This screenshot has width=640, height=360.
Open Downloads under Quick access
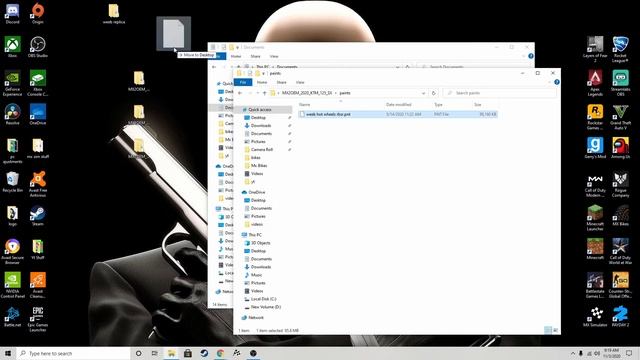click(261, 126)
